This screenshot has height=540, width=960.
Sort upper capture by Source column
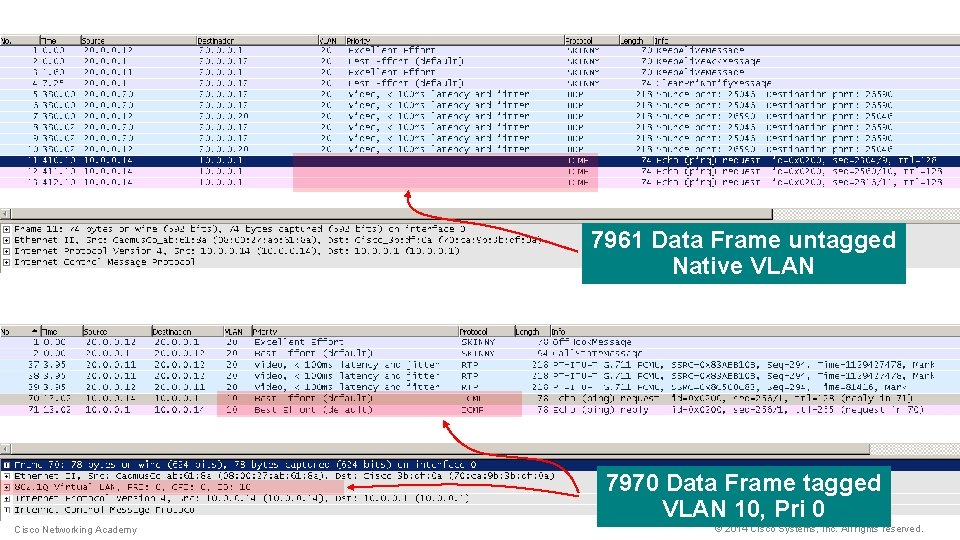138,40
